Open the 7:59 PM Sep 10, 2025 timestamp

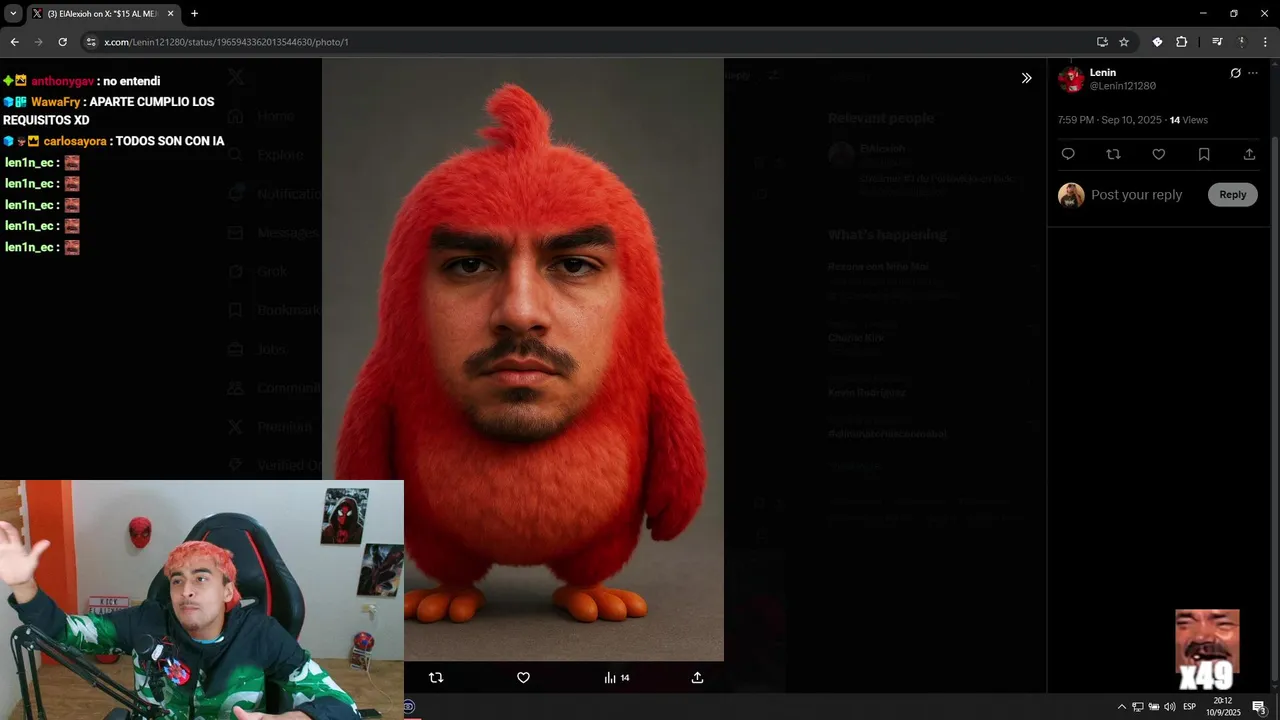click(1110, 120)
